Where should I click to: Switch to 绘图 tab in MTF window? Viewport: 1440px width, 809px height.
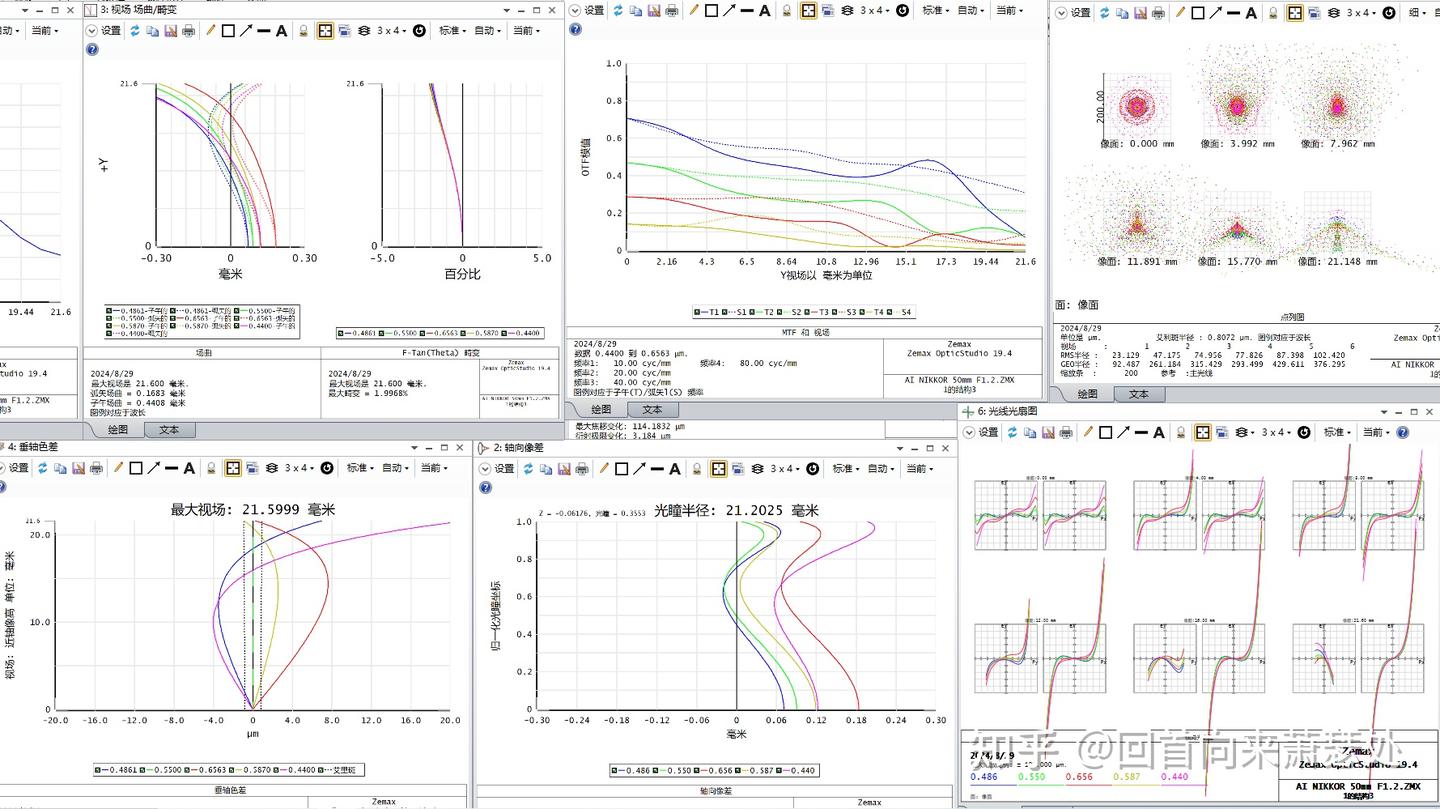[x=601, y=409]
